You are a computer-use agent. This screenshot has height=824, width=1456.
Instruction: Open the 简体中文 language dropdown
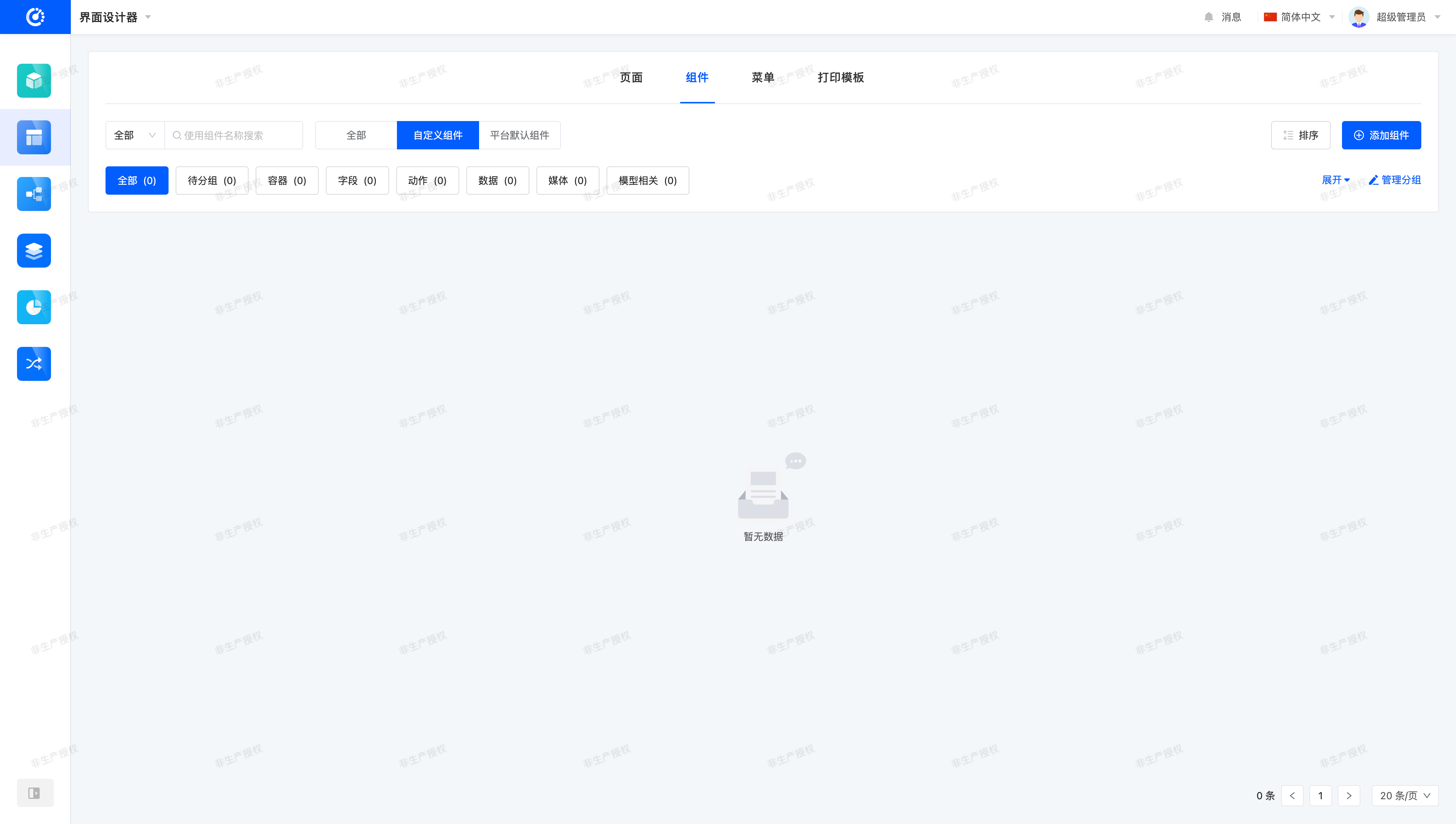coord(1300,17)
